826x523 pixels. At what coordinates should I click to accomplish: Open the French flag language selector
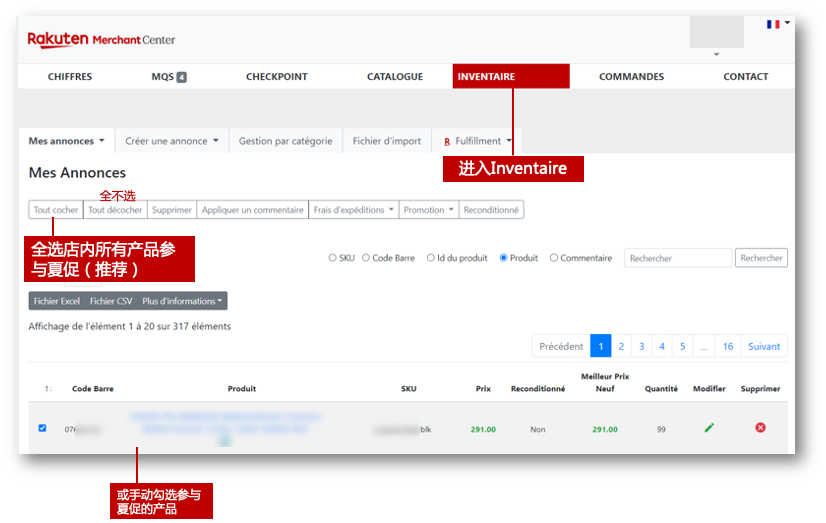(x=778, y=24)
